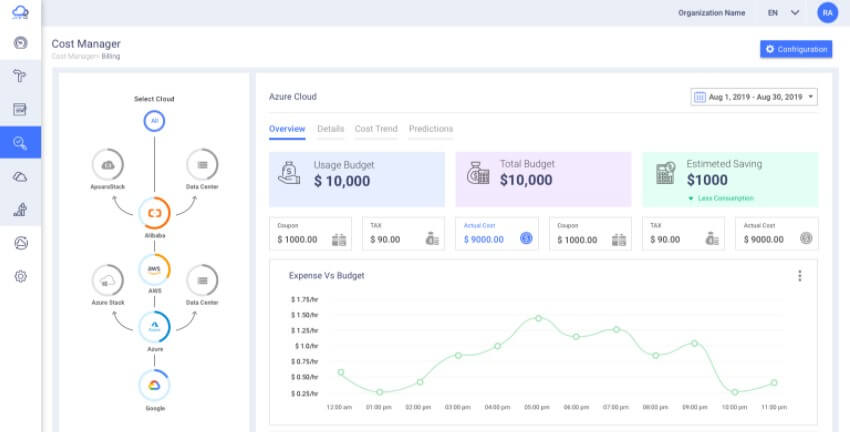Click the Total Budget calculator icon

[x=478, y=173]
